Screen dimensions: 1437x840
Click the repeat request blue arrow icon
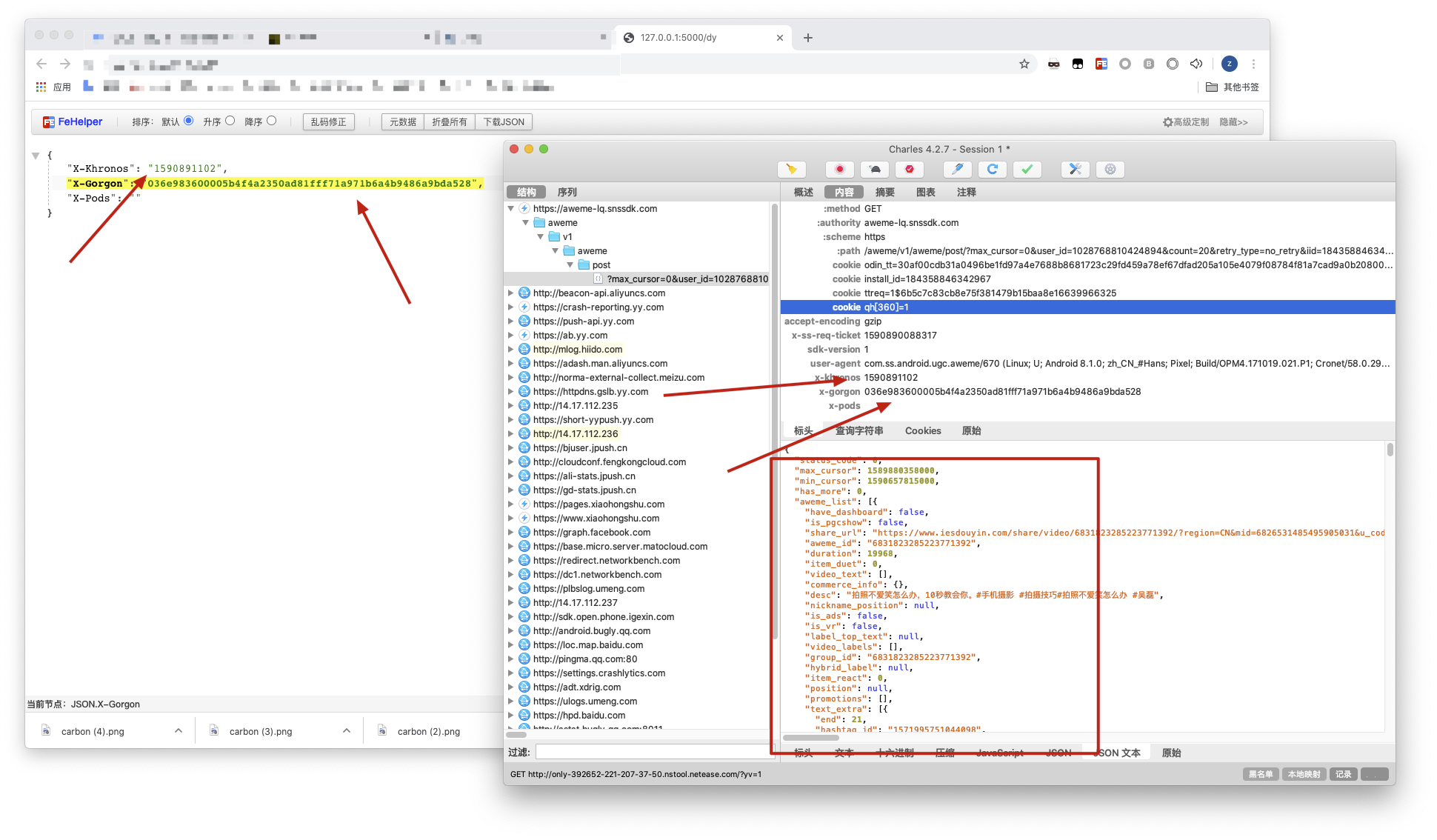[992, 170]
